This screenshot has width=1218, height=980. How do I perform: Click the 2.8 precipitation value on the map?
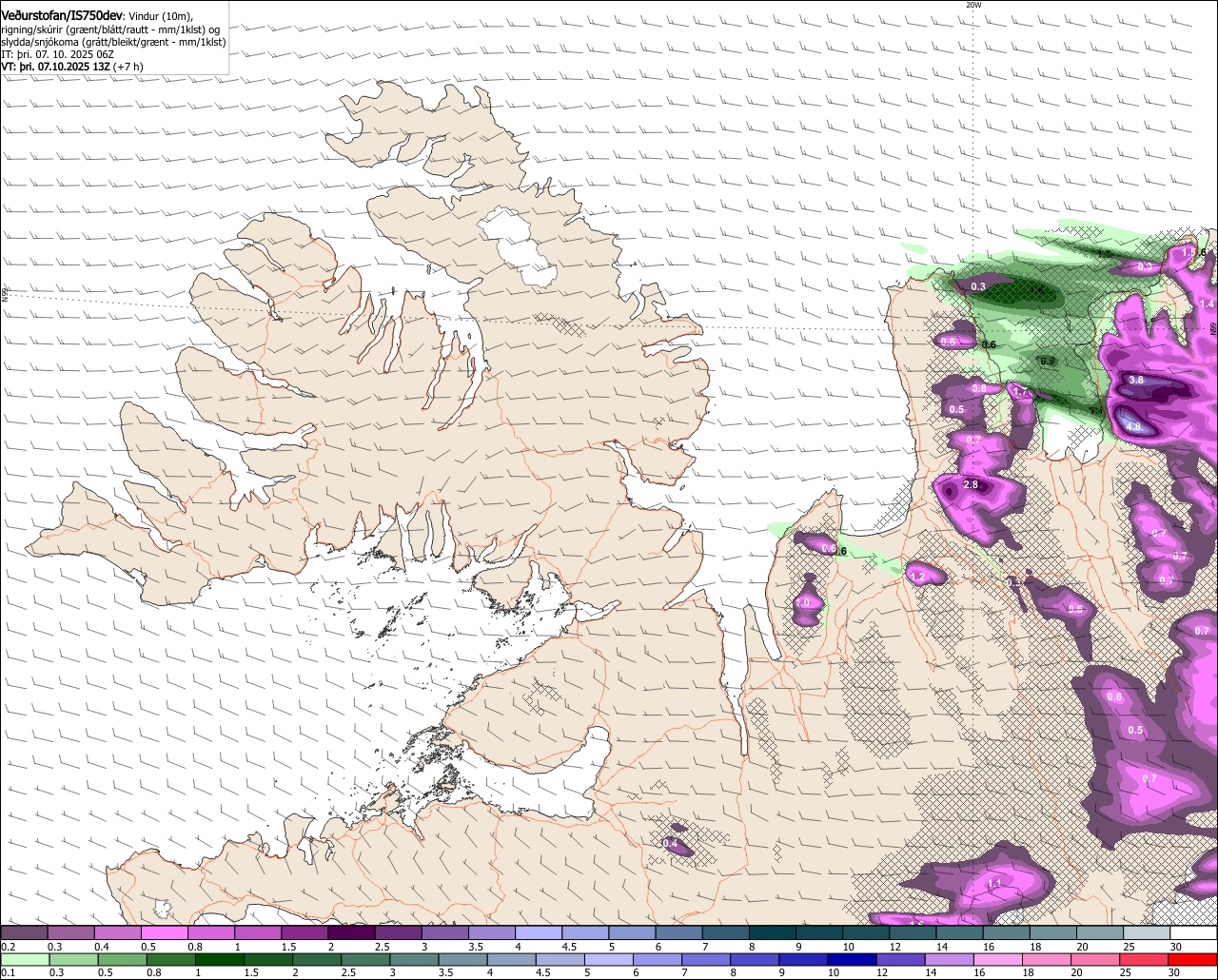click(x=971, y=484)
